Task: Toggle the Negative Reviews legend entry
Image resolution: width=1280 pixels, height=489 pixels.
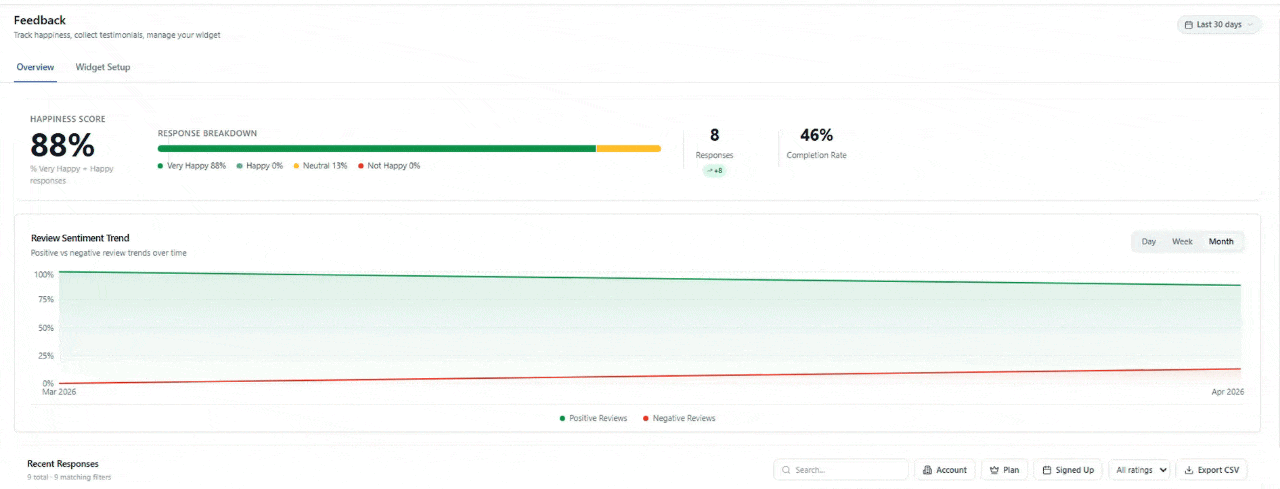Action: pyautogui.click(x=679, y=418)
